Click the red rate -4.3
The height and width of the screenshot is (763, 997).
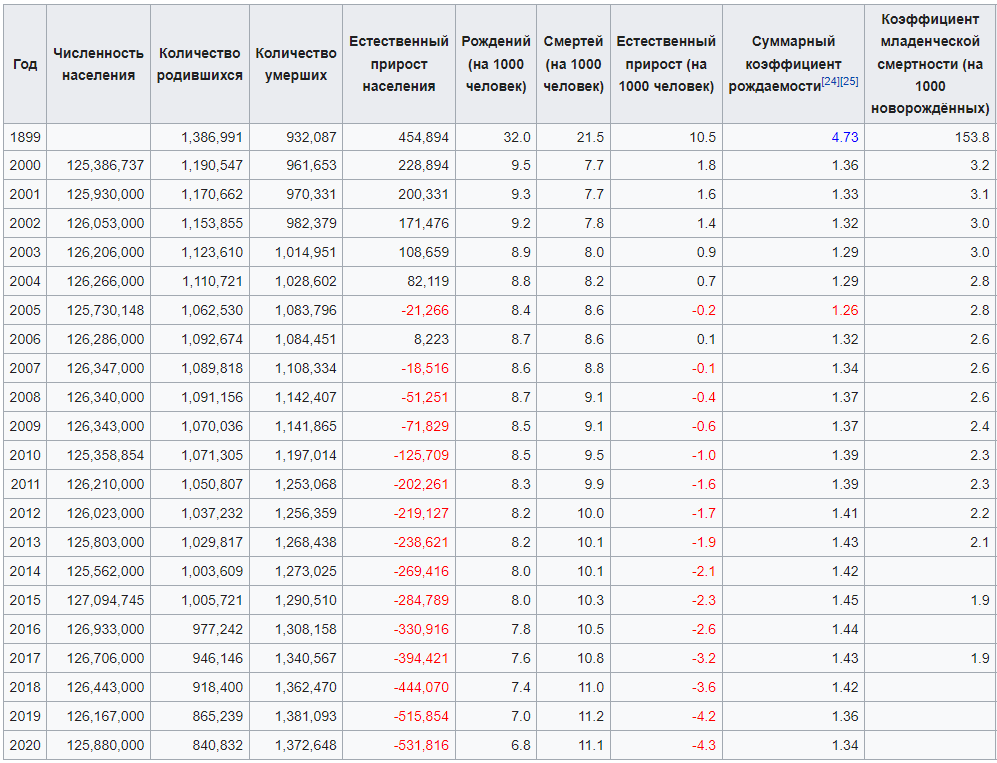[x=704, y=746]
